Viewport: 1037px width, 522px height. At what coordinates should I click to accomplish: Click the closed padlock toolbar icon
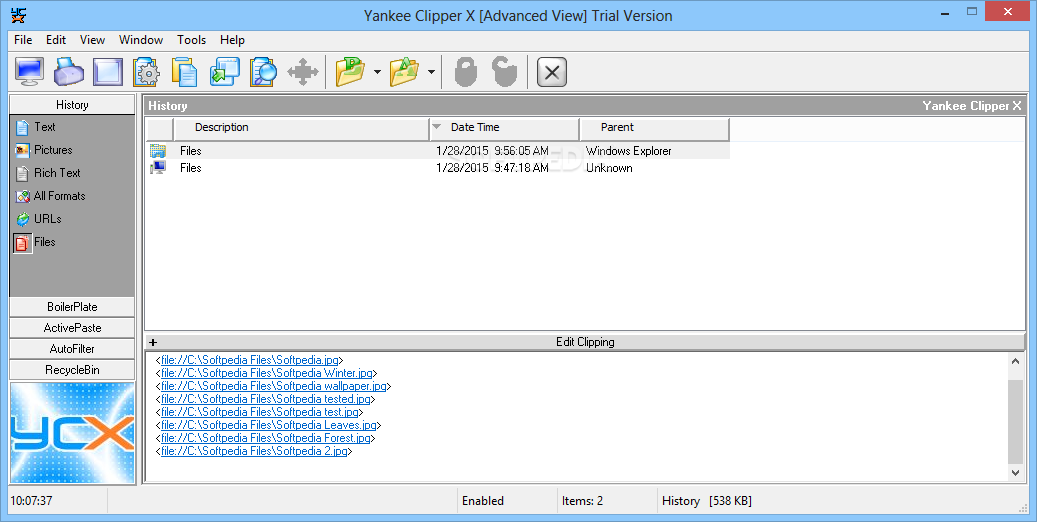click(x=466, y=71)
